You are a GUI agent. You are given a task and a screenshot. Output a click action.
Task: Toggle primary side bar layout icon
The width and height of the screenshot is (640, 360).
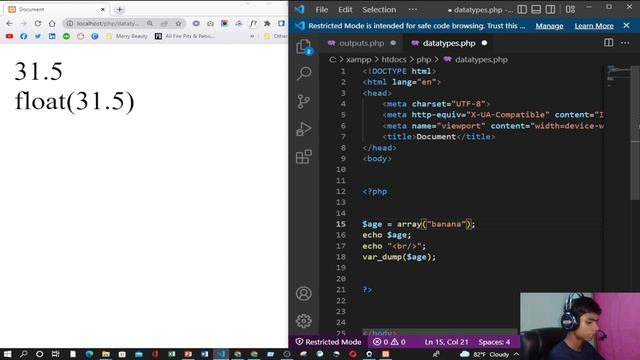tap(522, 9)
